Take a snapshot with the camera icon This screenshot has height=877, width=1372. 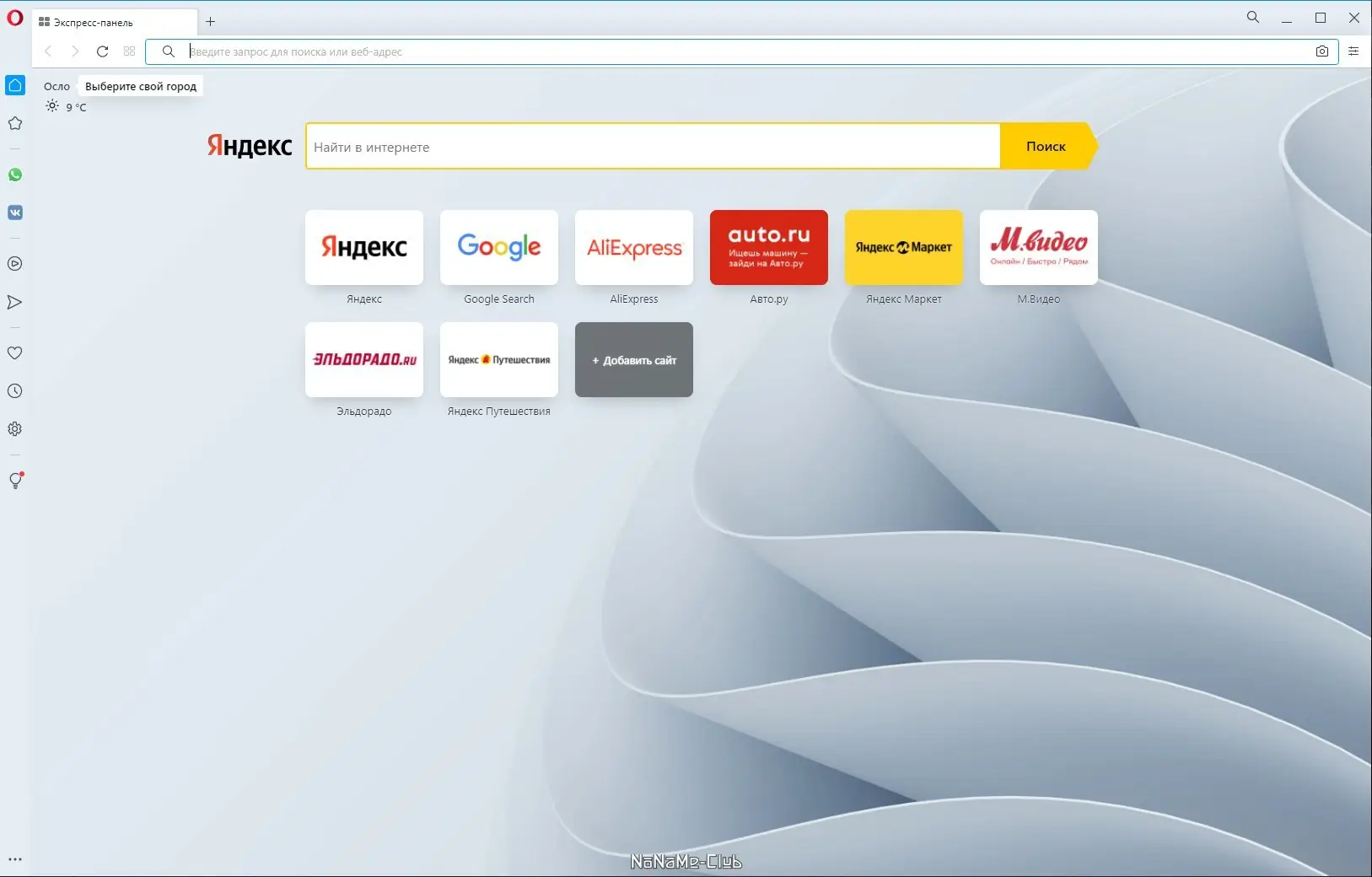pyautogui.click(x=1322, y=51)
